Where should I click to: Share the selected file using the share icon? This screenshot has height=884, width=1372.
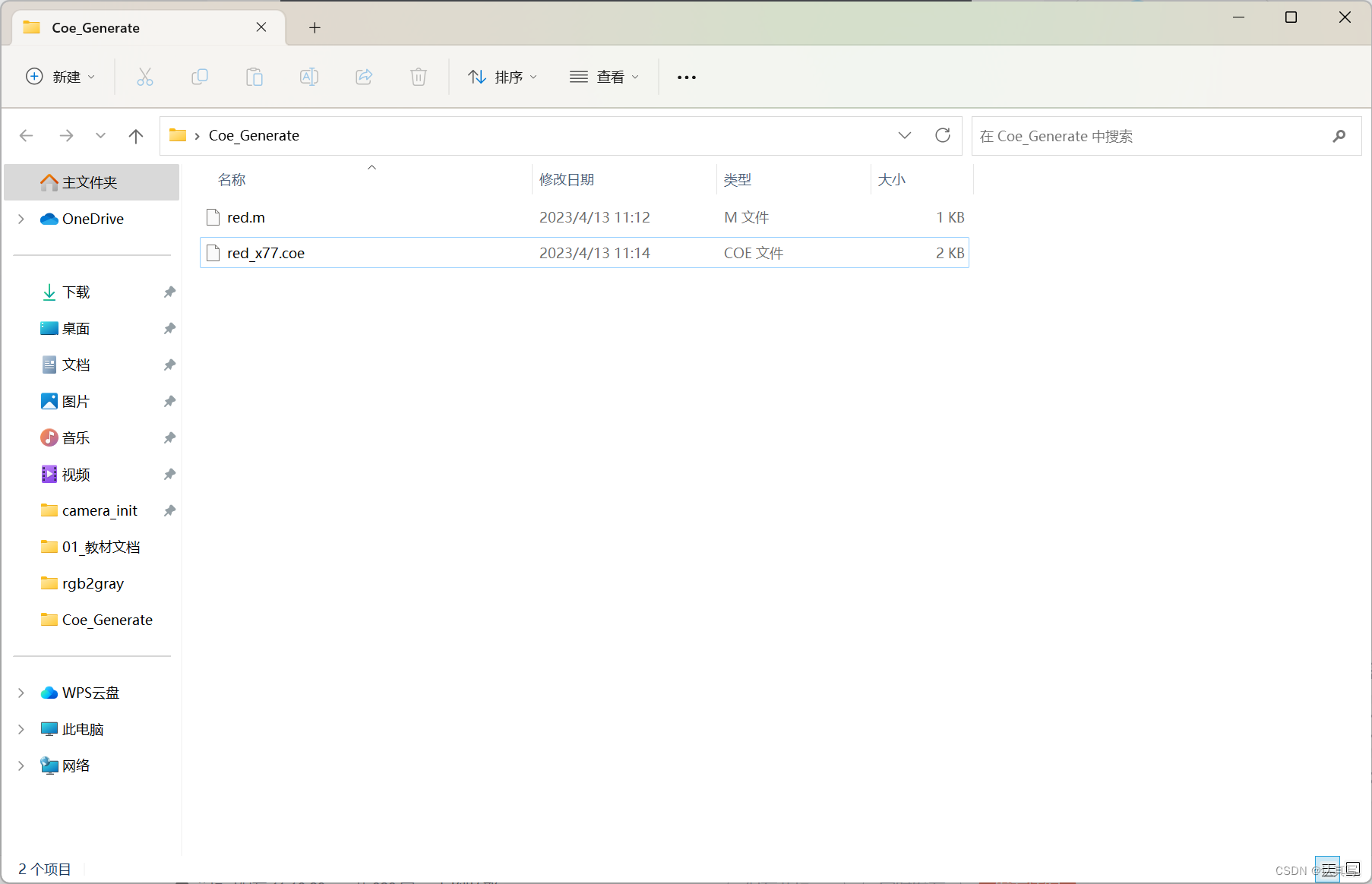point(364,77)
